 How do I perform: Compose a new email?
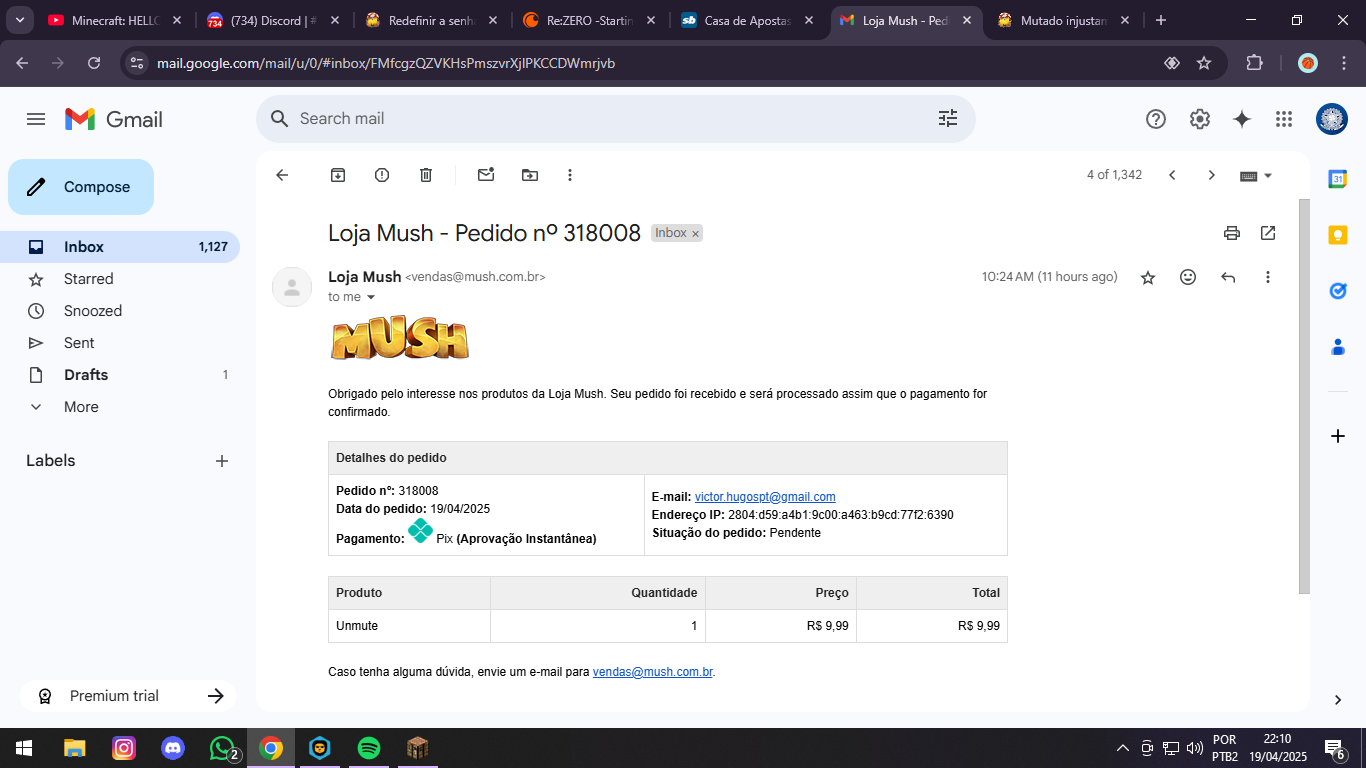(81, 187)
